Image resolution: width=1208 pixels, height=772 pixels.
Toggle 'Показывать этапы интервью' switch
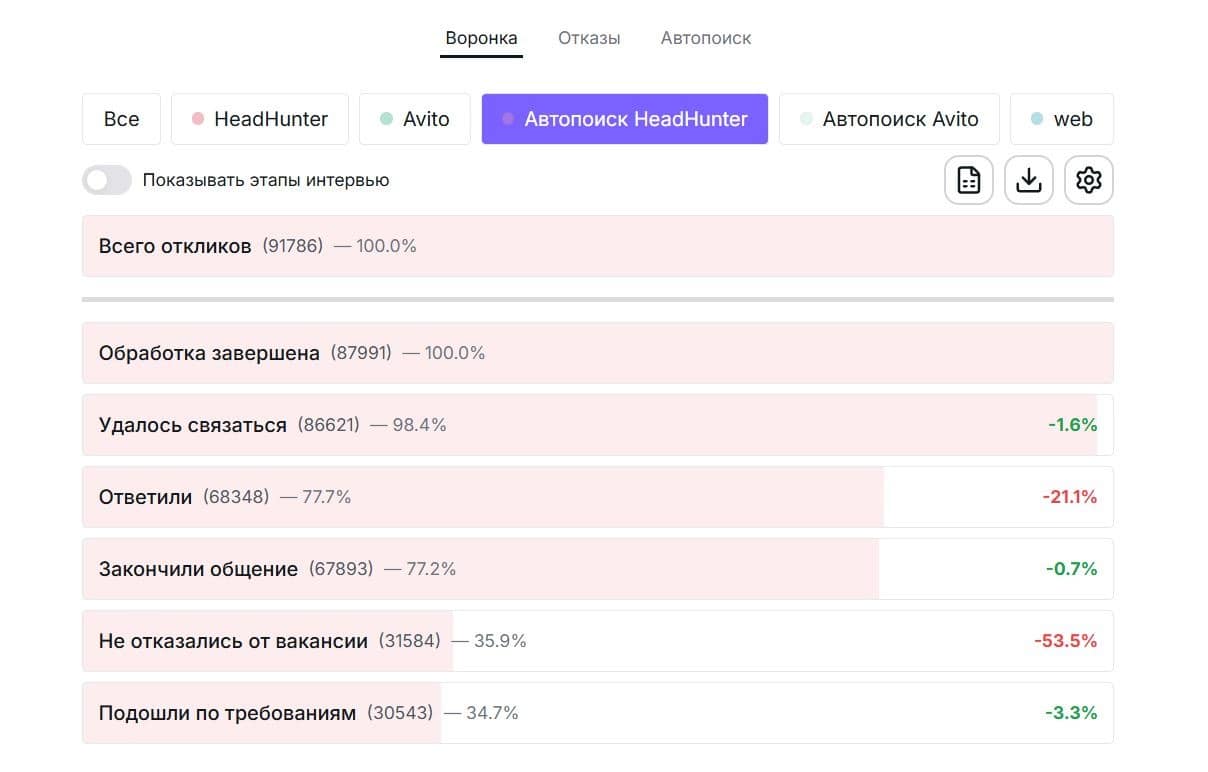(107, 180)
